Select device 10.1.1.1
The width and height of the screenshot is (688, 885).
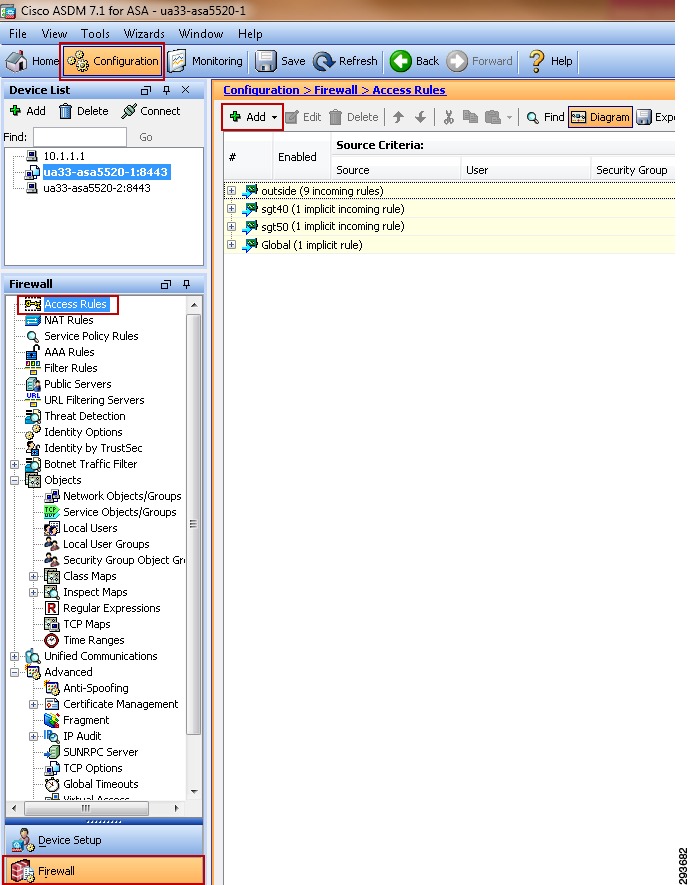coord(64,156)
